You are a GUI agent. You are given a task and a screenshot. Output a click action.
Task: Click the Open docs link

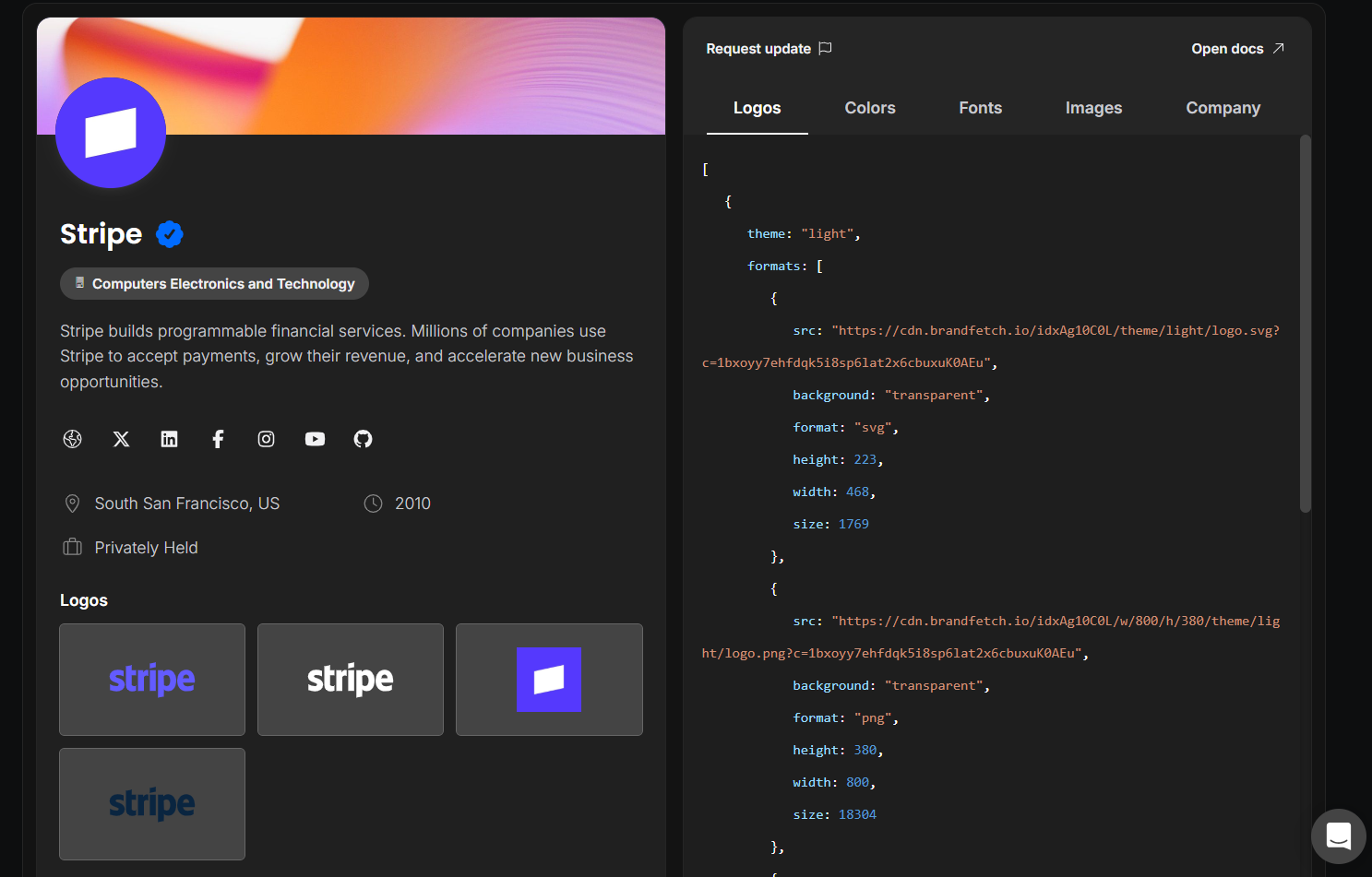coord(1237,48)
